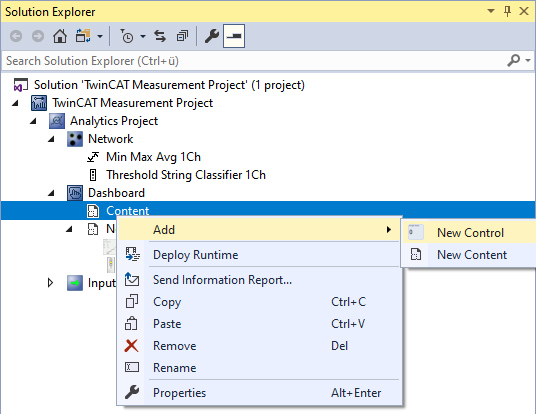This screenshot has height=414, width=536.
Task: Click the red X Remove icon
Action: pos(131,346)
